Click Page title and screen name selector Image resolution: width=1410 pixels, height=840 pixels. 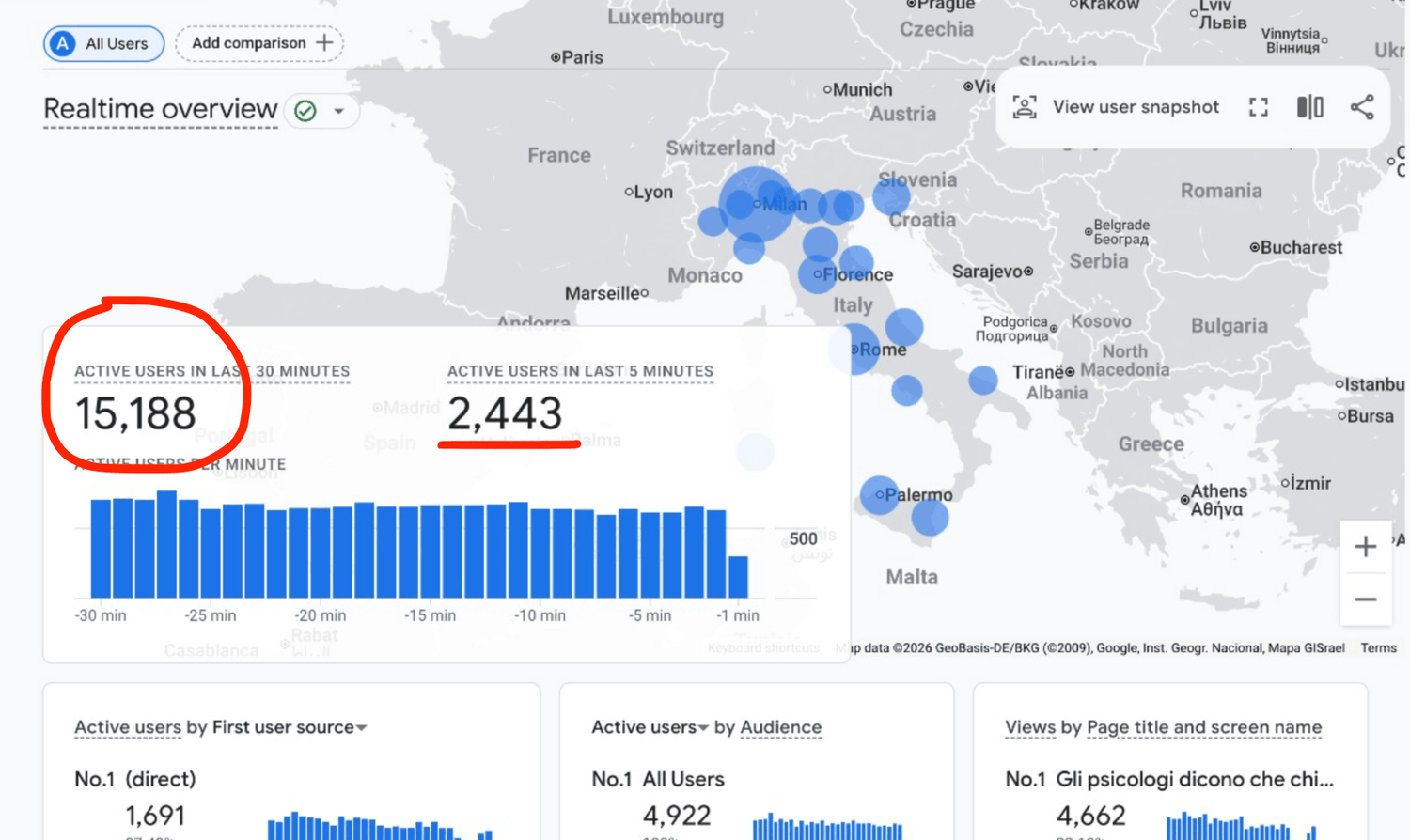coord(1203,727)
